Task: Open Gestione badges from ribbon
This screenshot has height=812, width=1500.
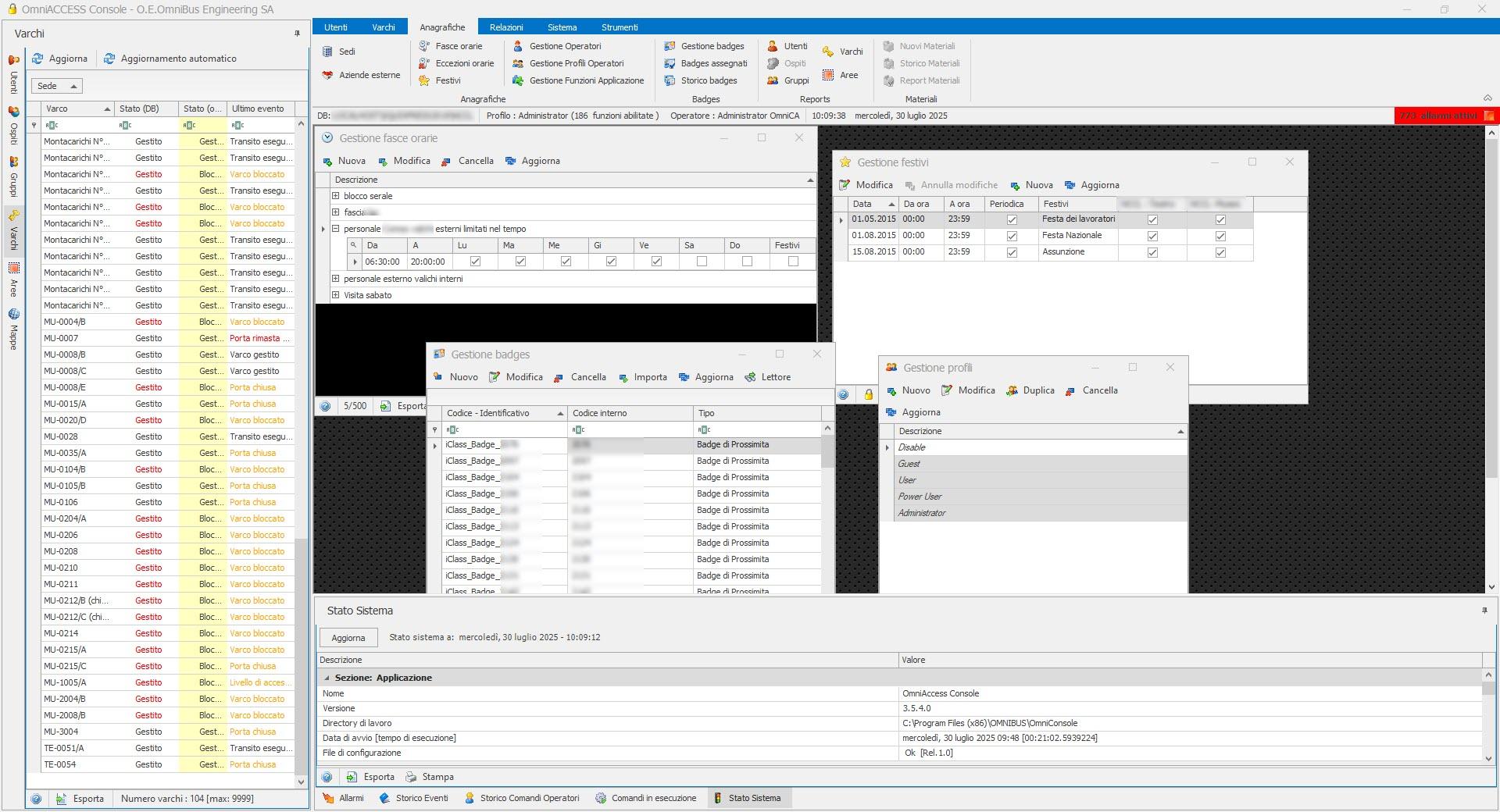Action: pos(704,46)
